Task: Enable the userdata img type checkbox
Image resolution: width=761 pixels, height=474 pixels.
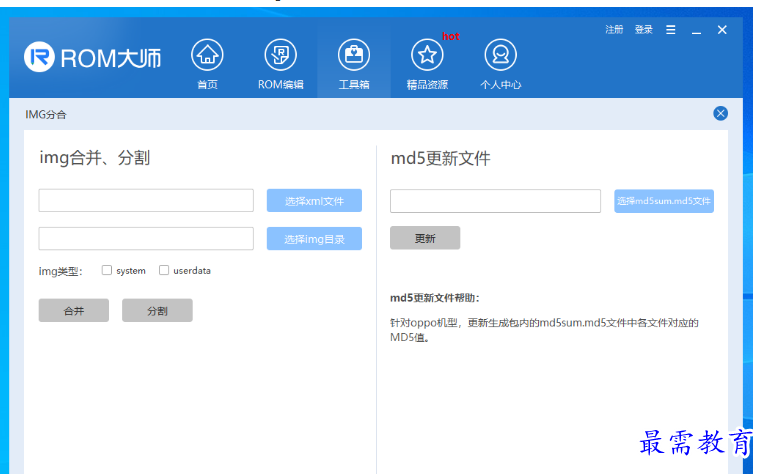Action: tap(164, 270)
